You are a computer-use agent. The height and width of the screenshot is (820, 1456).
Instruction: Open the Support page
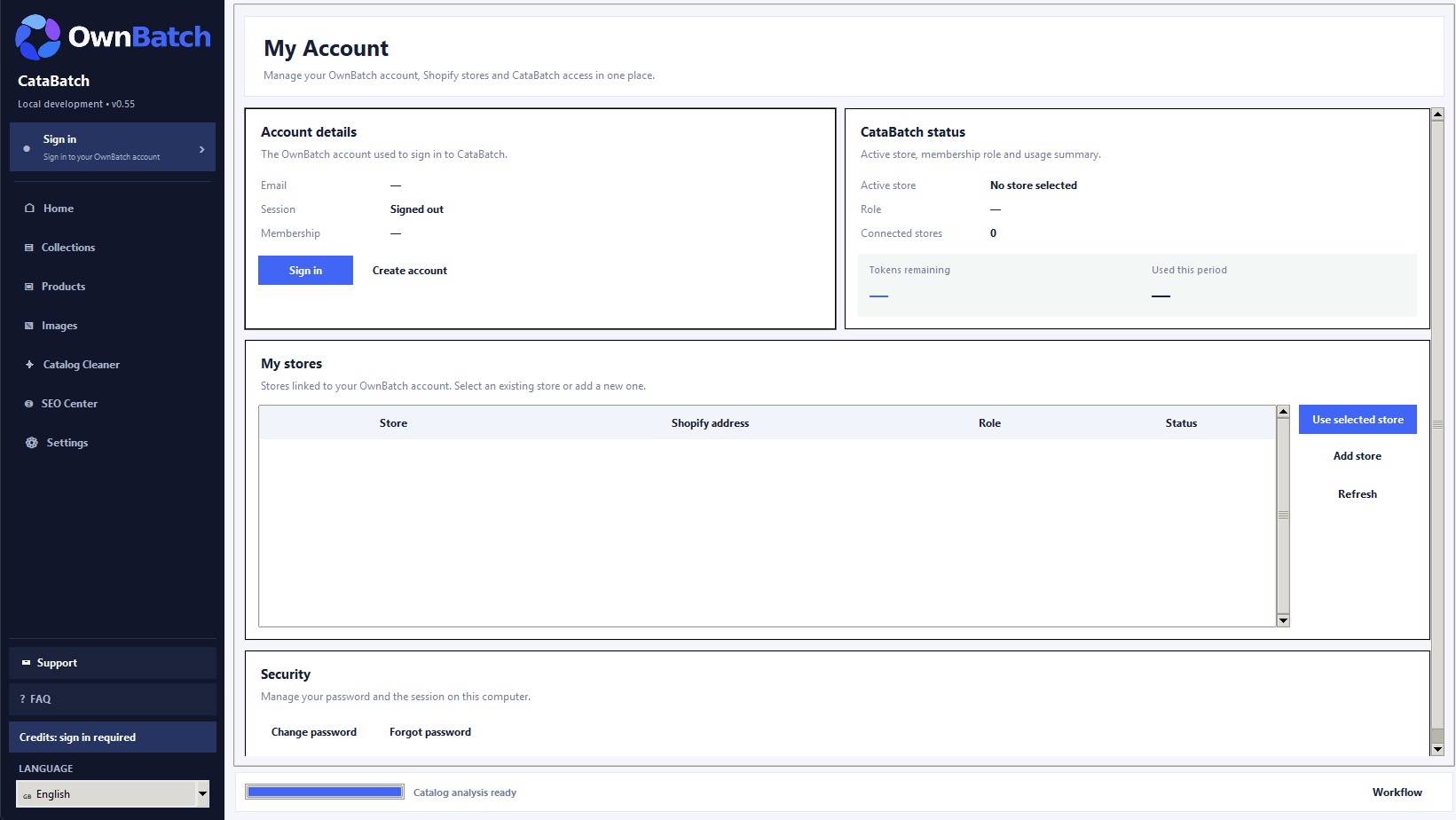click(x=113, y=663)
